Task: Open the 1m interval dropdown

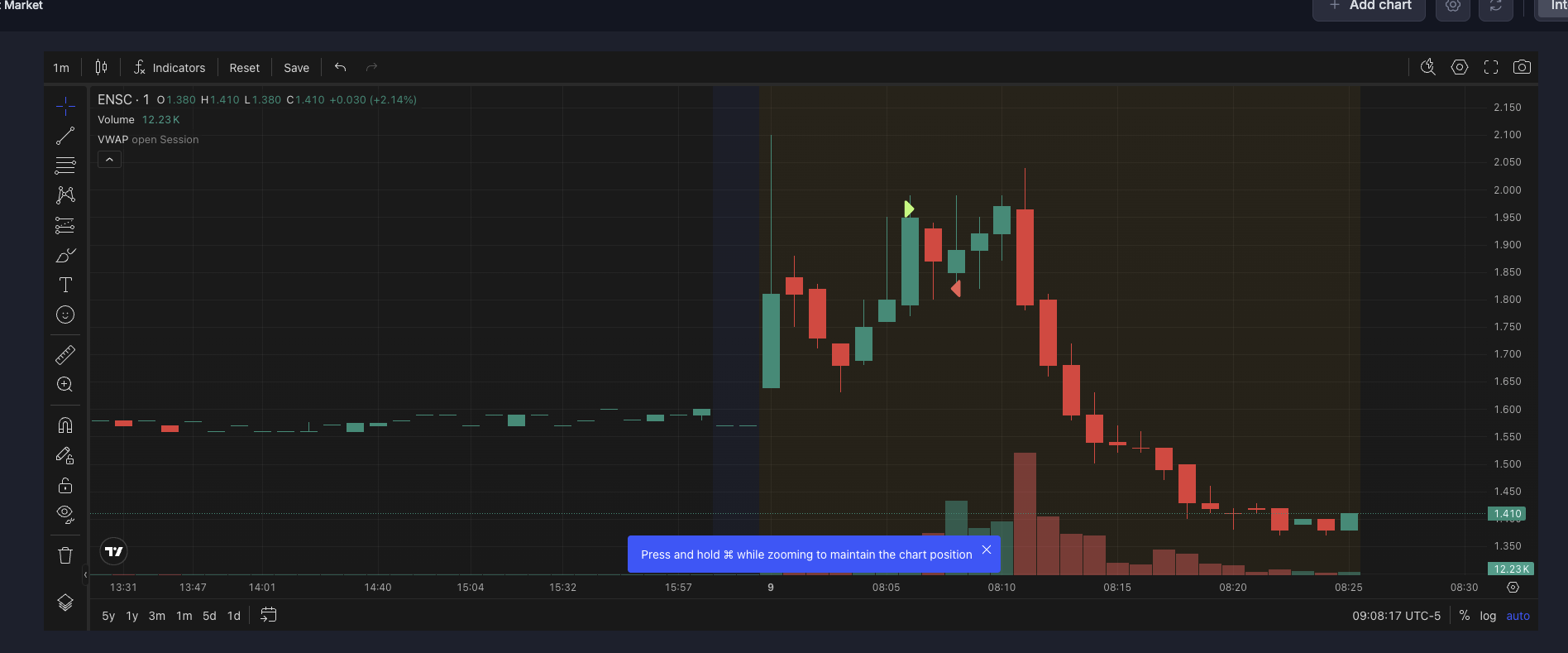Action: (x=61, y=68)
